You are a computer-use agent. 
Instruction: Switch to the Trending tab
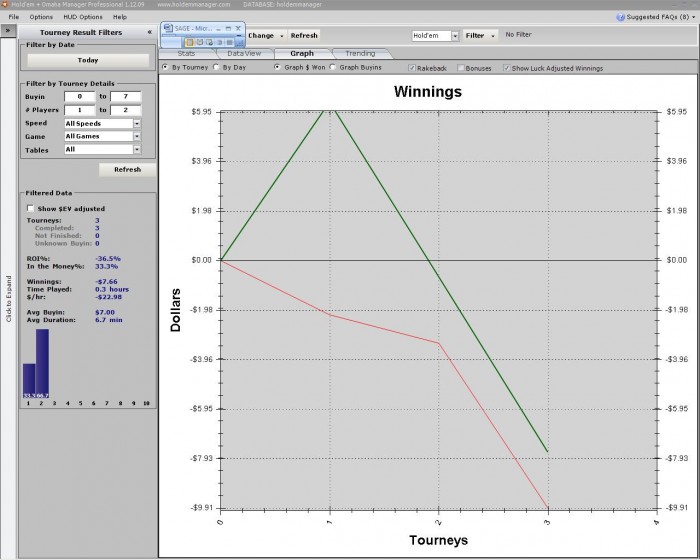[x=360, y=54]
